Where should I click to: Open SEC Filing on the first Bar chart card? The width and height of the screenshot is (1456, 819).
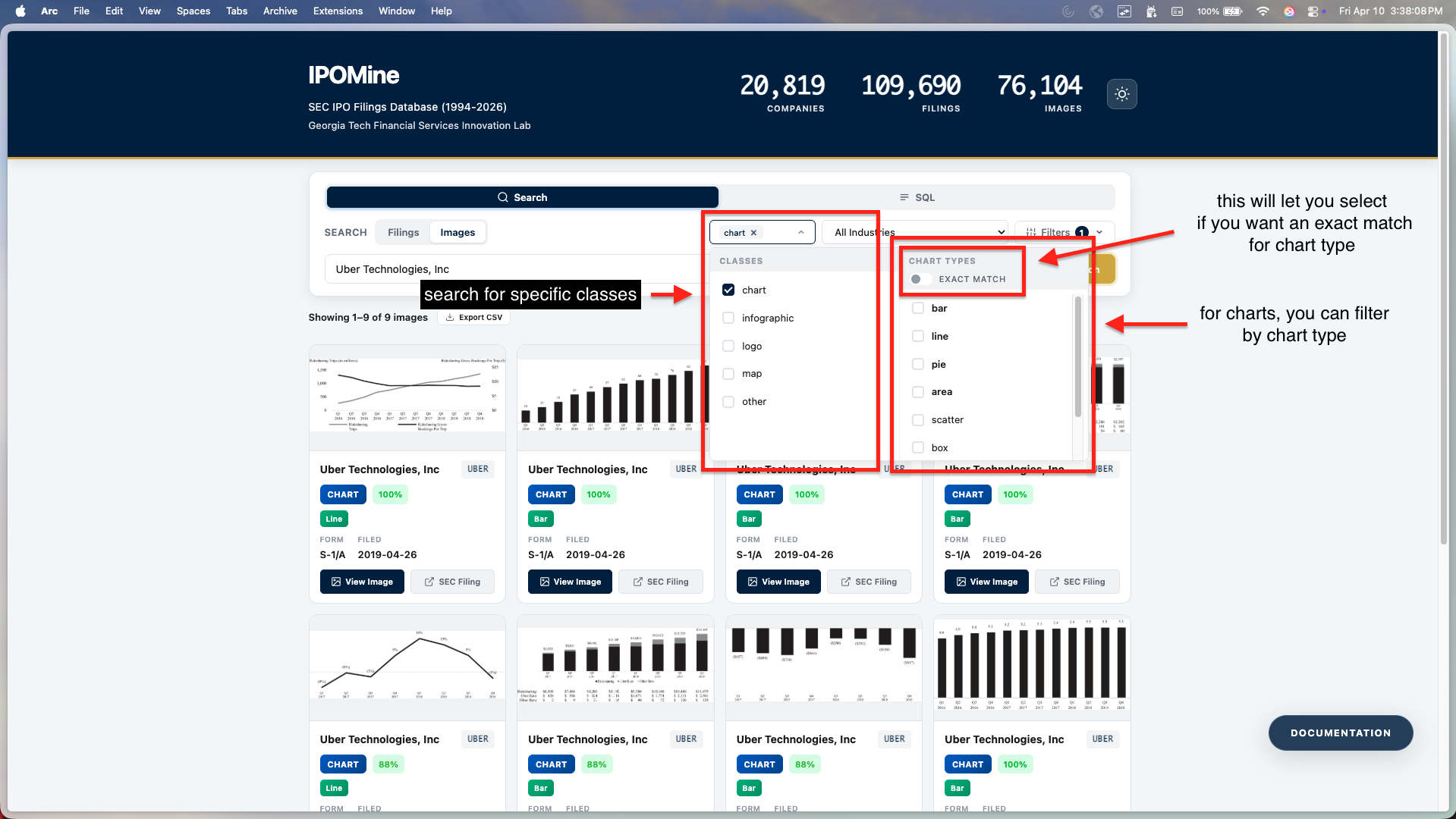tap(660, 582)
